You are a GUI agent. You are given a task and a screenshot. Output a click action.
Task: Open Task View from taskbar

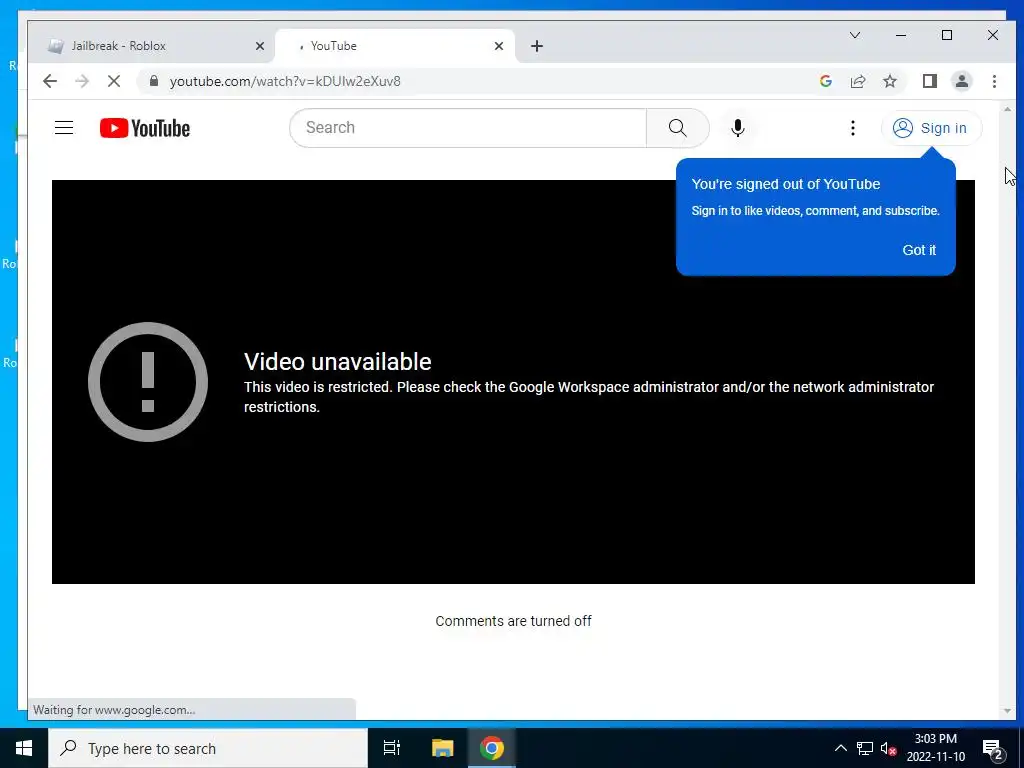[x=392, y=748]
